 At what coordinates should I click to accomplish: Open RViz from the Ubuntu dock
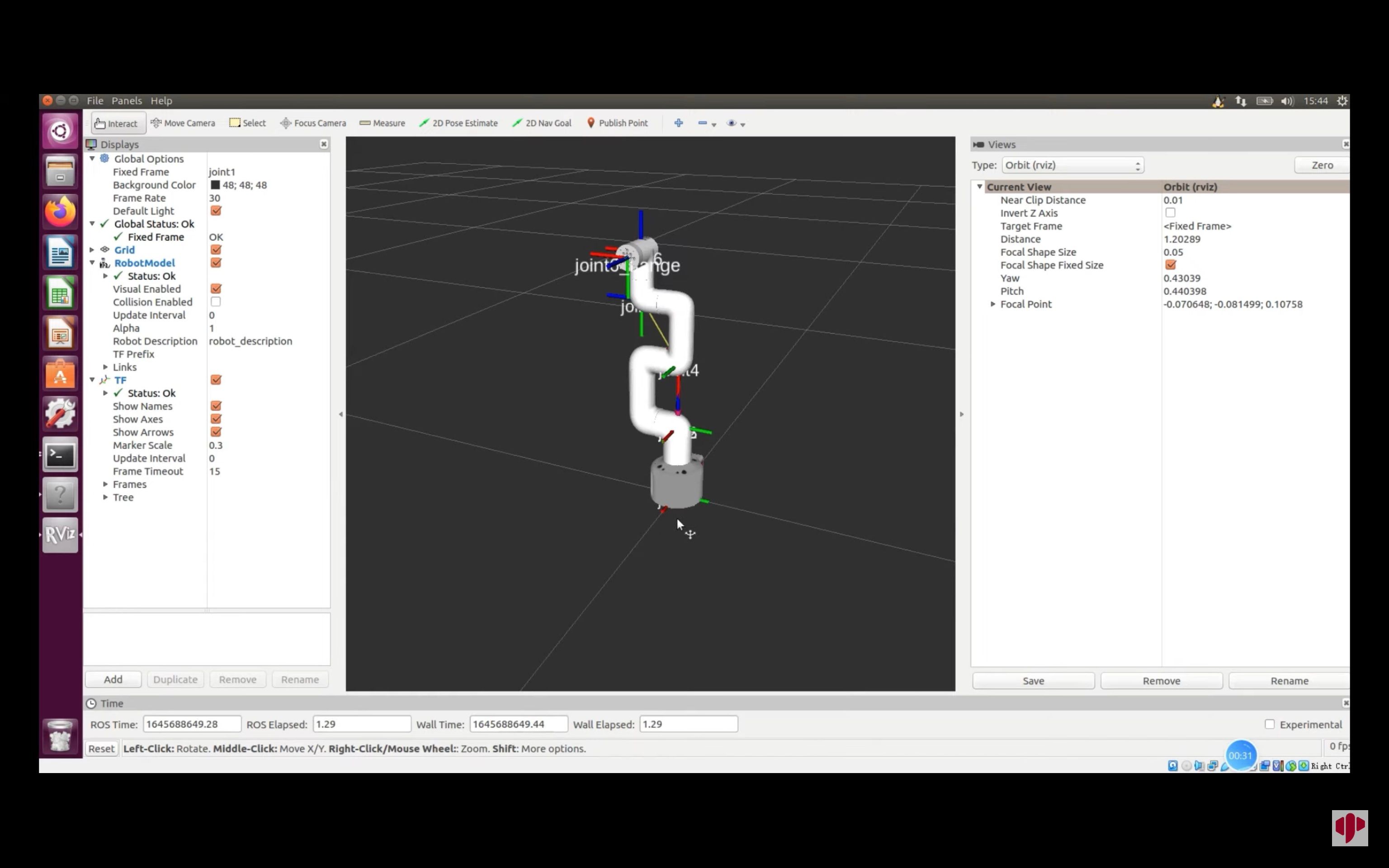pos(60,534)
